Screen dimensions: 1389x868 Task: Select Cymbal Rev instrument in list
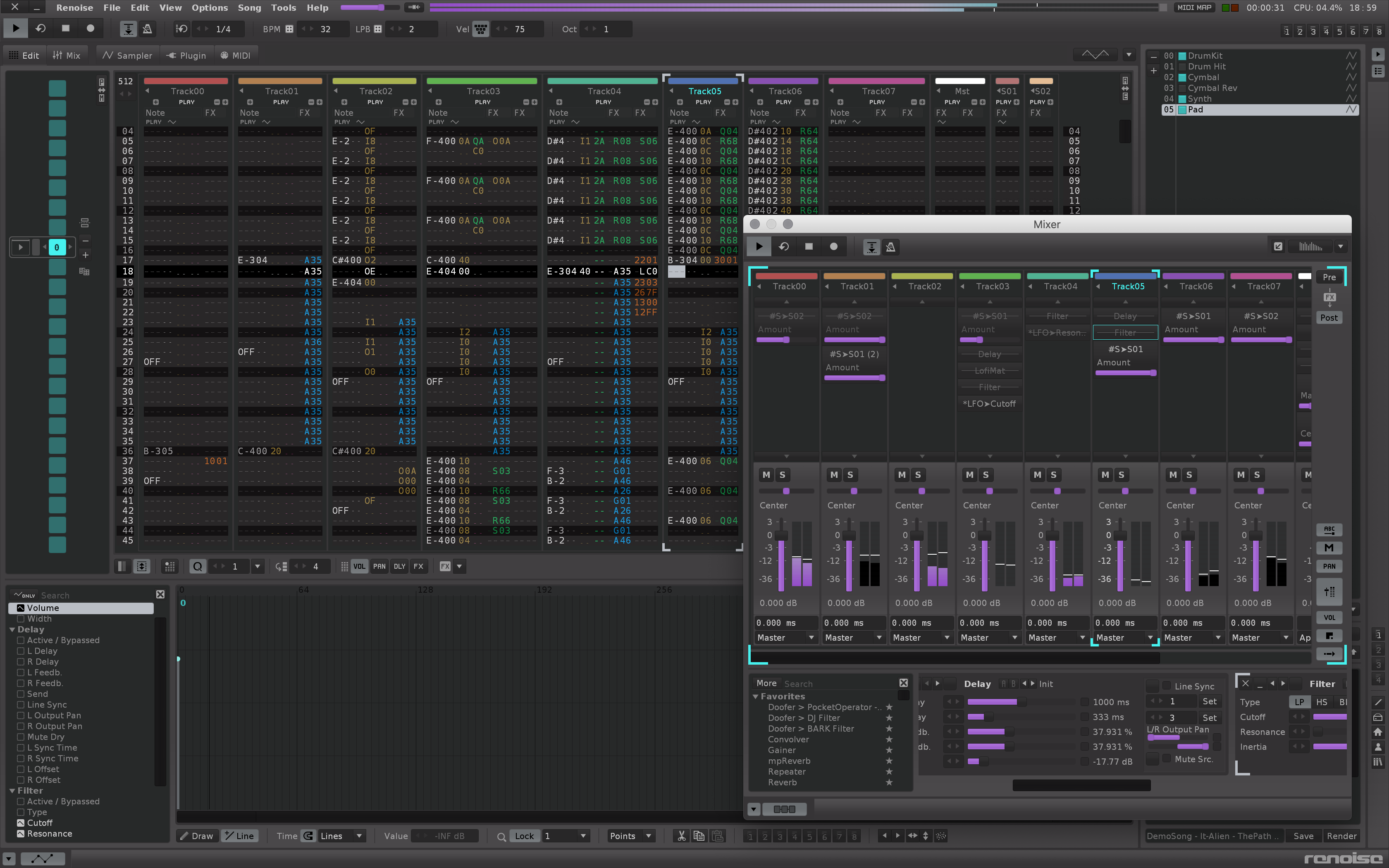(x=1260, y=88)
